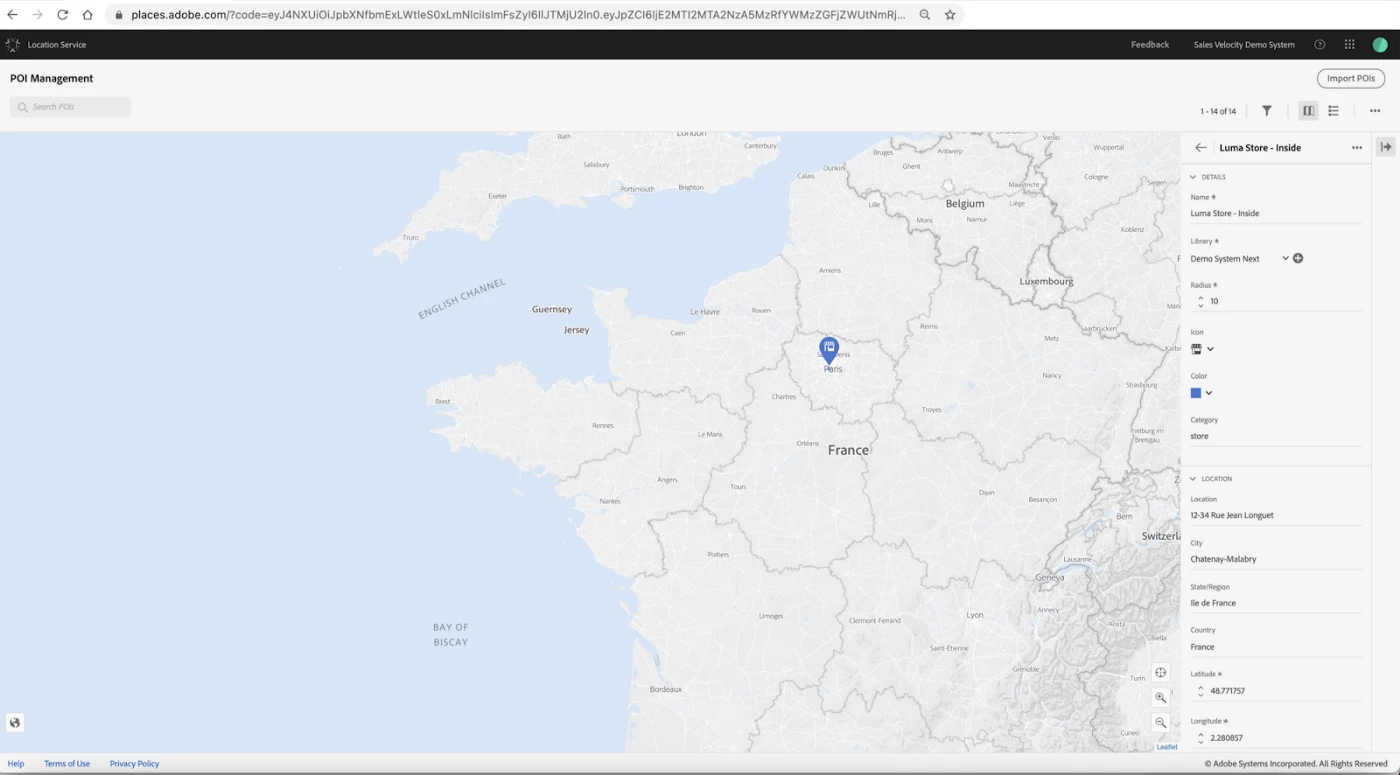Collapse the DETAILS section

(x=1193, y=177)
